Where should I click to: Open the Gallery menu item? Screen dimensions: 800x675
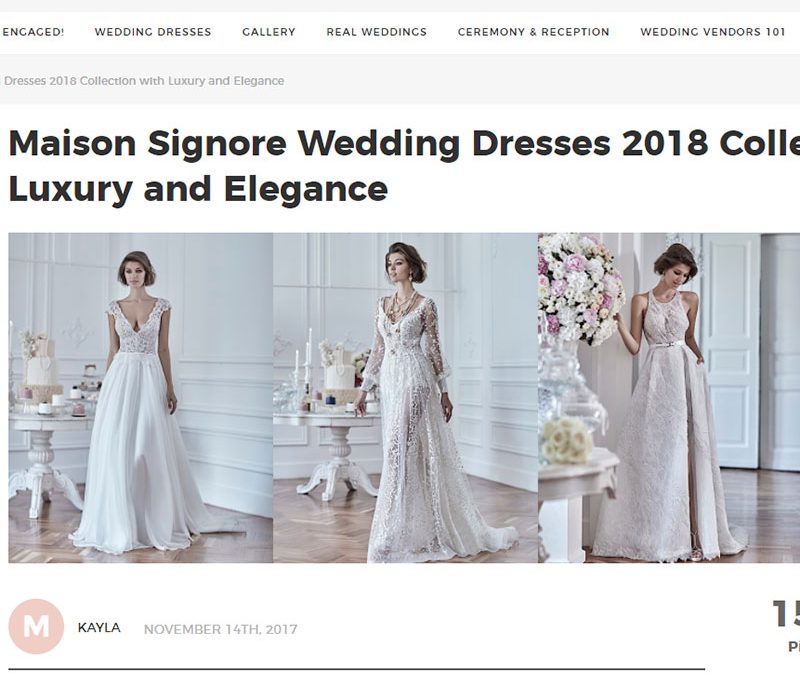click(x=269, y=32)
